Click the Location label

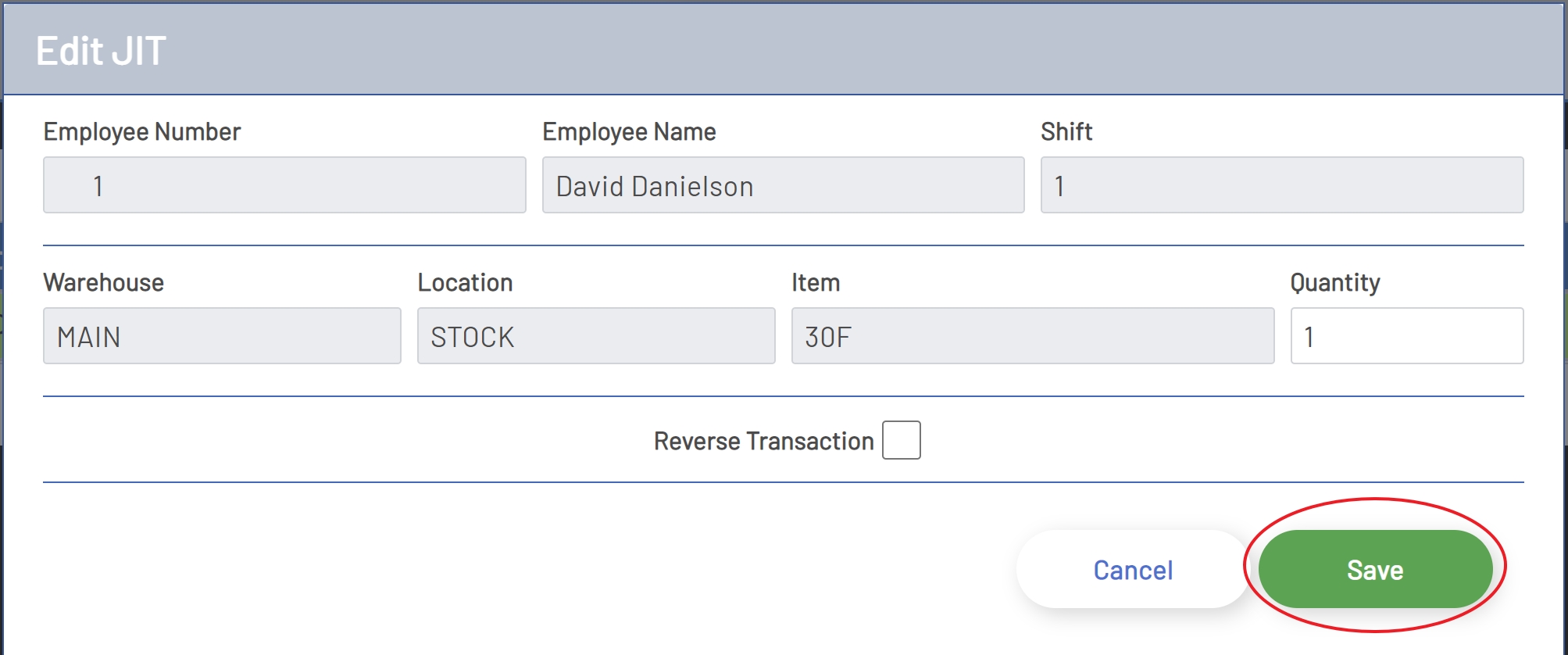pos(465,282)
